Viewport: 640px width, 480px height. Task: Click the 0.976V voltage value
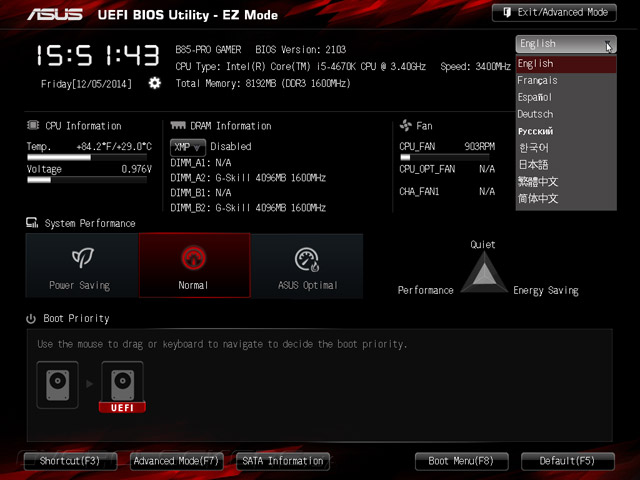[136, 169]
